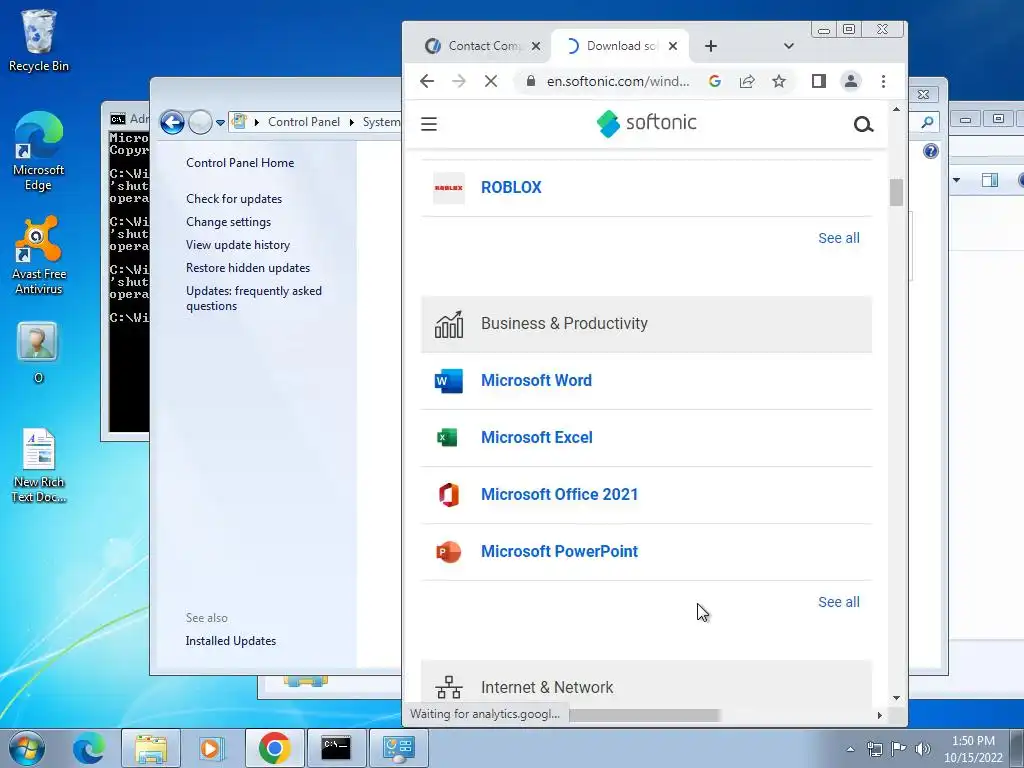Click the Microsoft Office 2021 icon
1024x768 pixels.
tap(449, 494)
